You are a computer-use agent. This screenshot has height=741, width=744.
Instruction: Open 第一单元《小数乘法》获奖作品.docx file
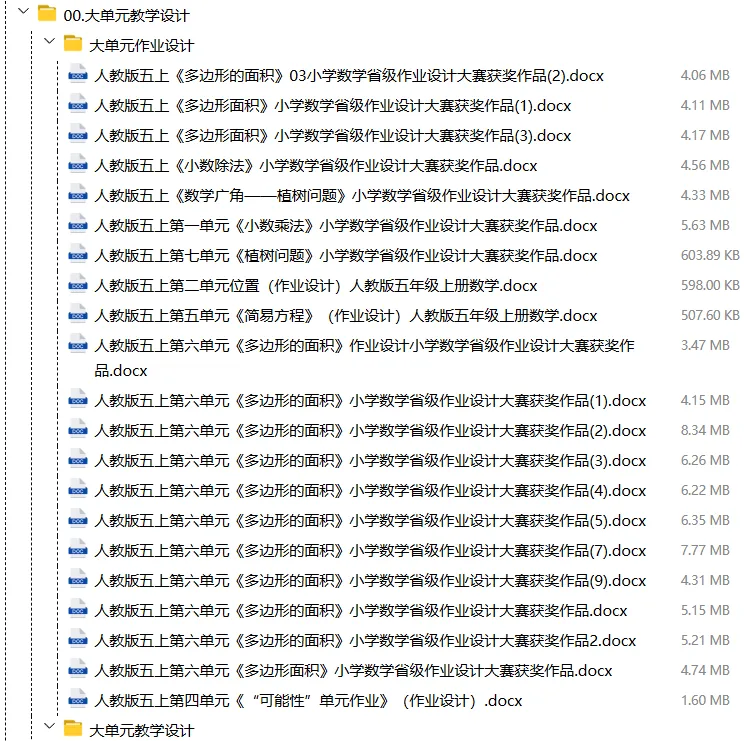click(345, 226)
